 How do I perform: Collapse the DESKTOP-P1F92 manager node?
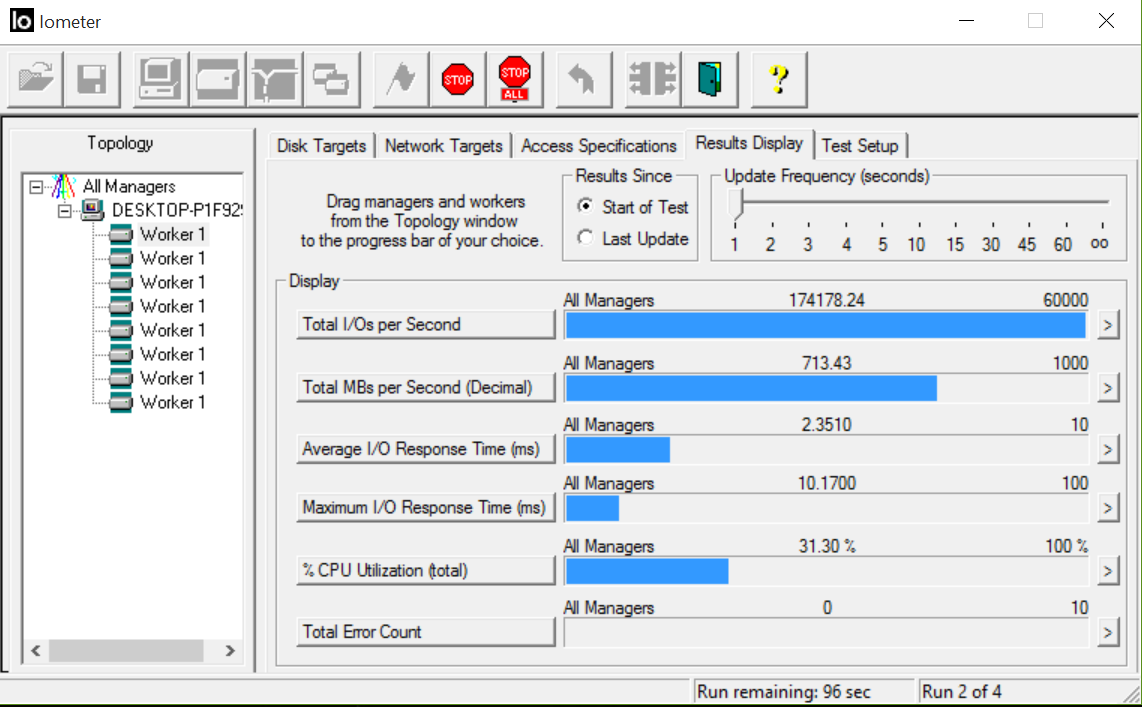[66, 210]
